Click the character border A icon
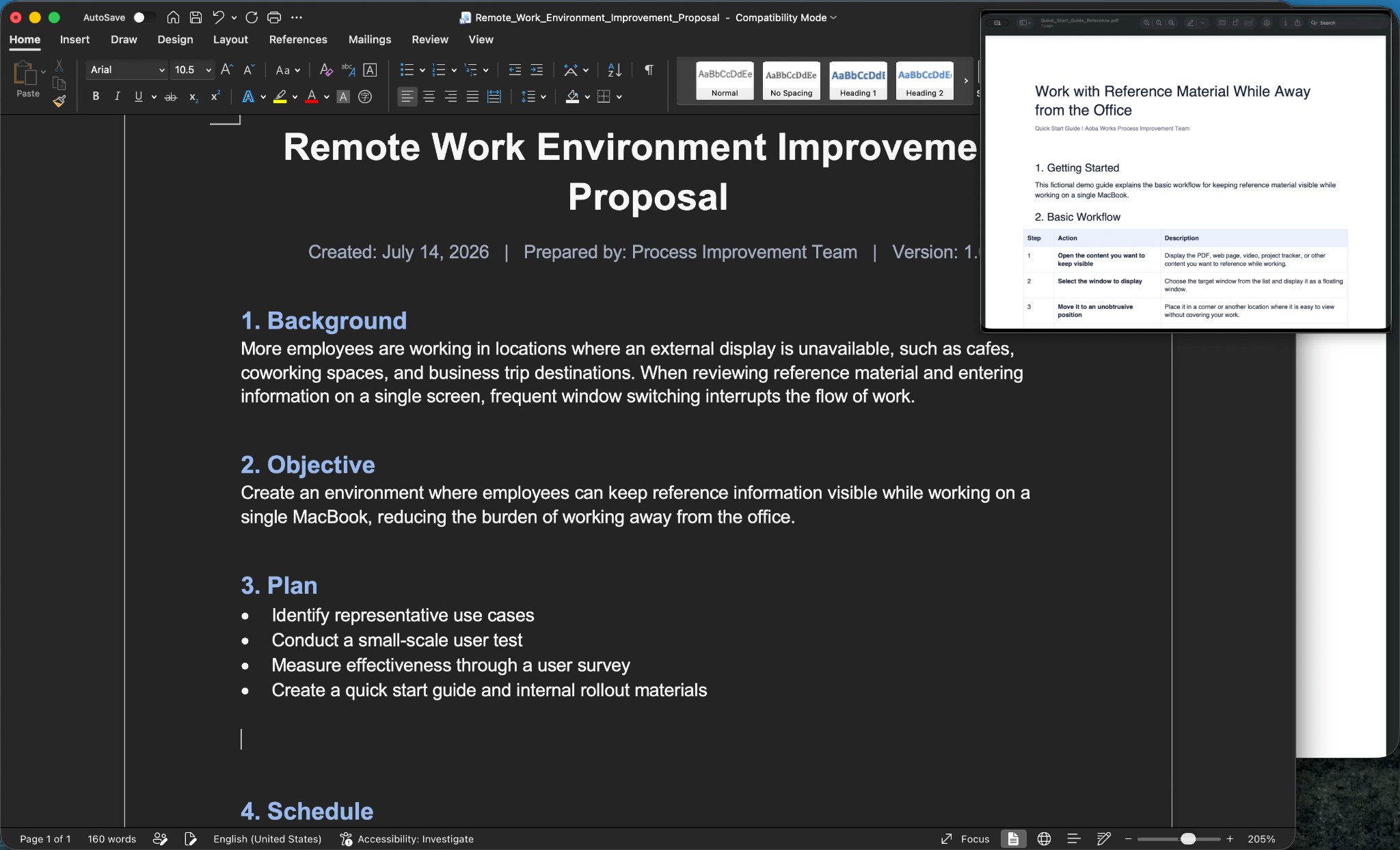The height and width of the screenshot is (850, 1400). click(x=370, y=70)
